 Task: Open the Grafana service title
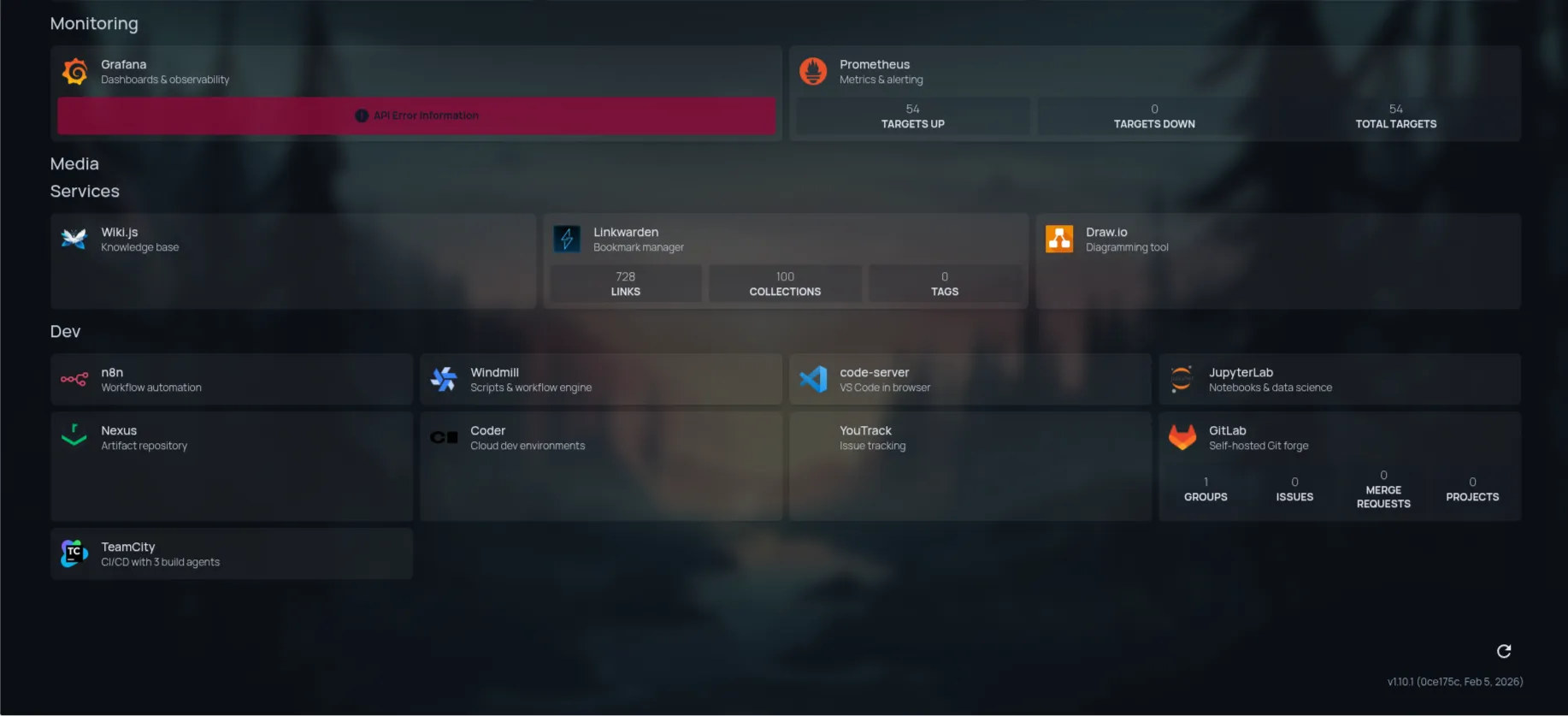(124, 64)
